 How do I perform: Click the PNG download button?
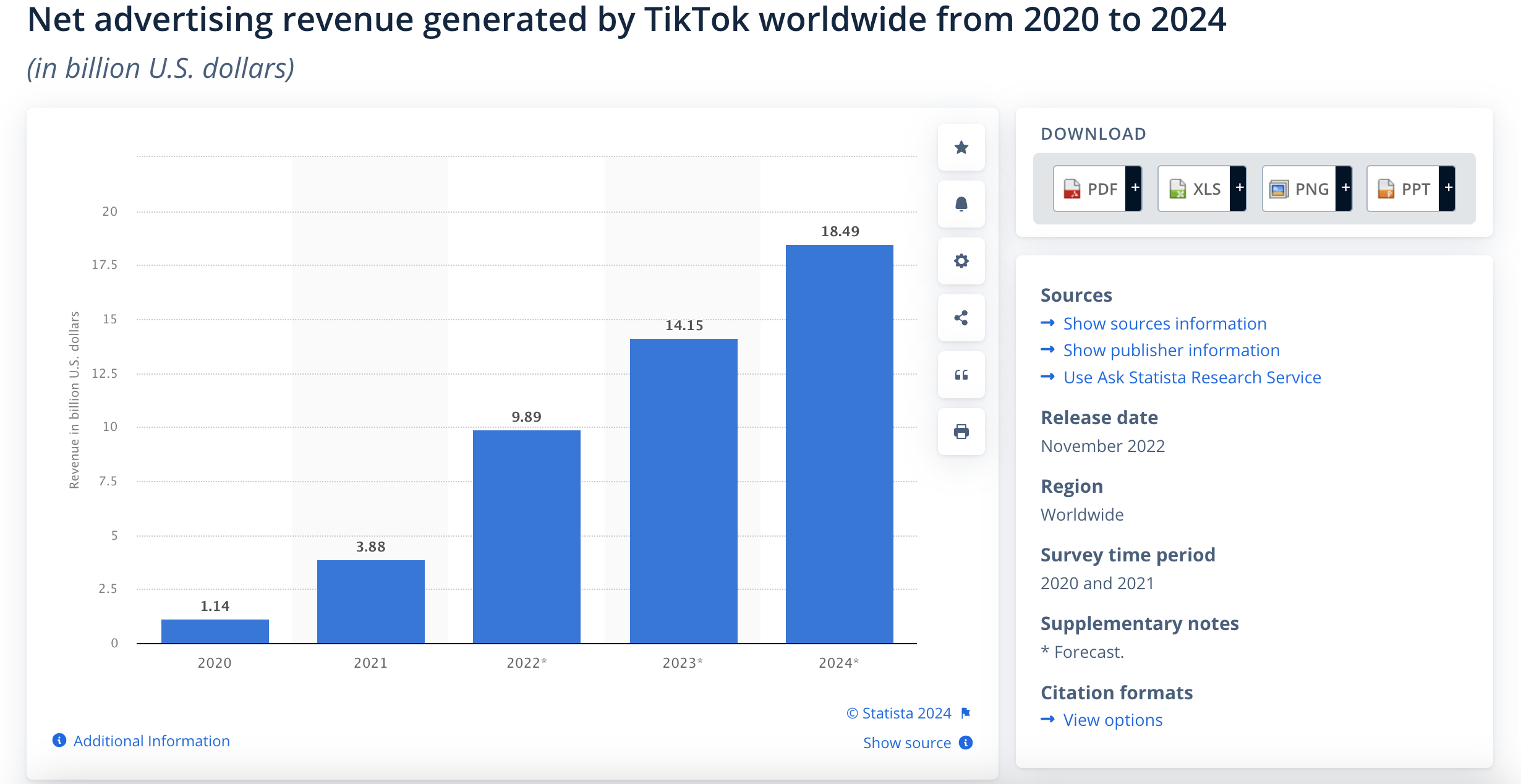point(1299,189)
